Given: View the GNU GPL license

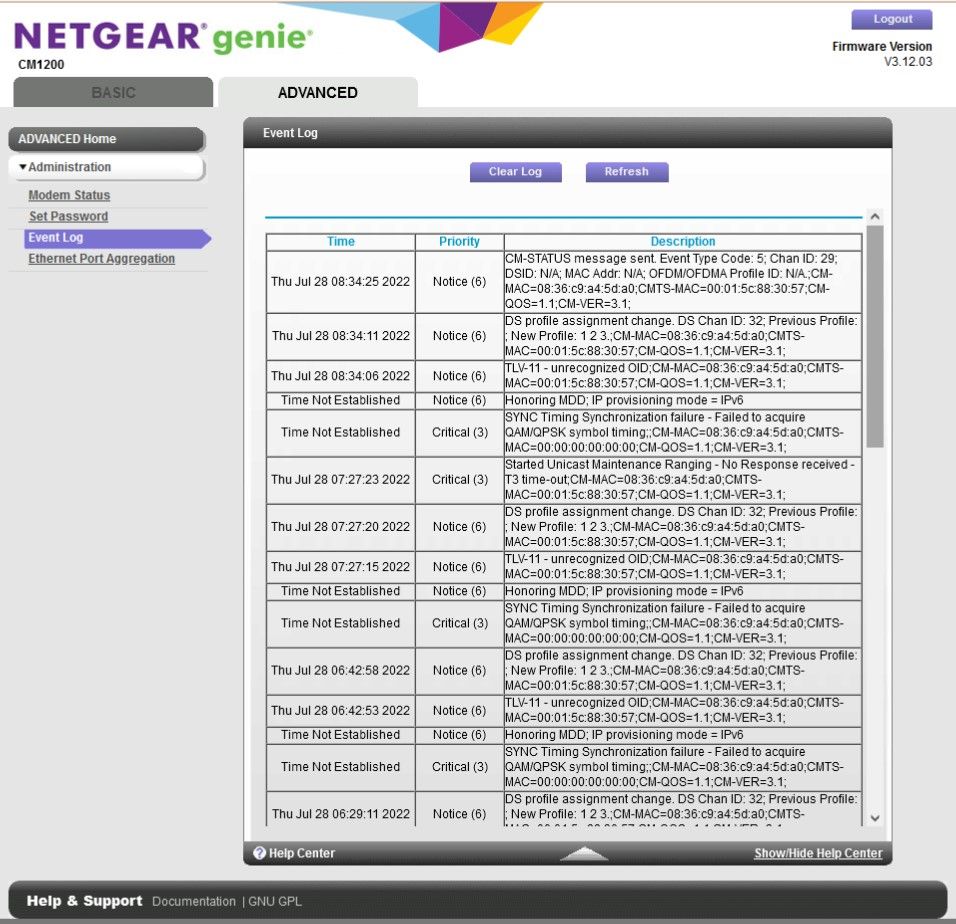Looking at the screenshot, I should (274, 900).
